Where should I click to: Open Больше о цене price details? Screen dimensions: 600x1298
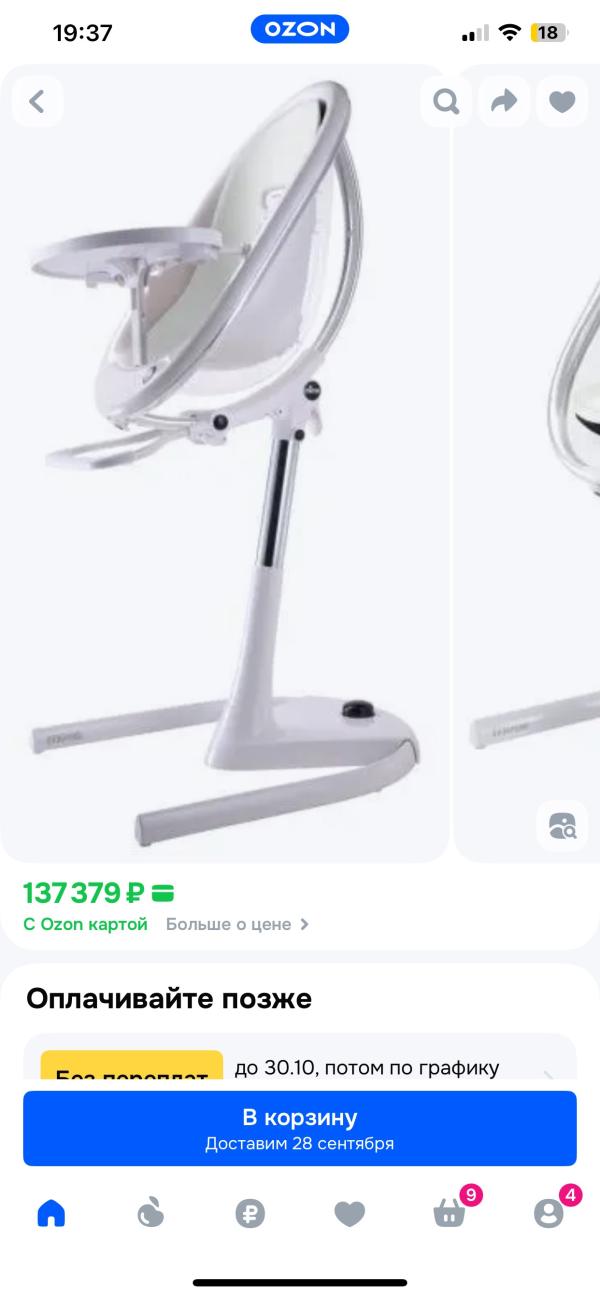(x=229, y=924)
